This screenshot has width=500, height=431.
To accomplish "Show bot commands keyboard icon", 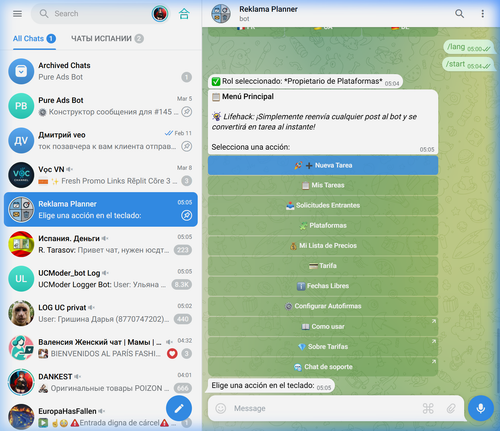I will (x=428, y=408).
